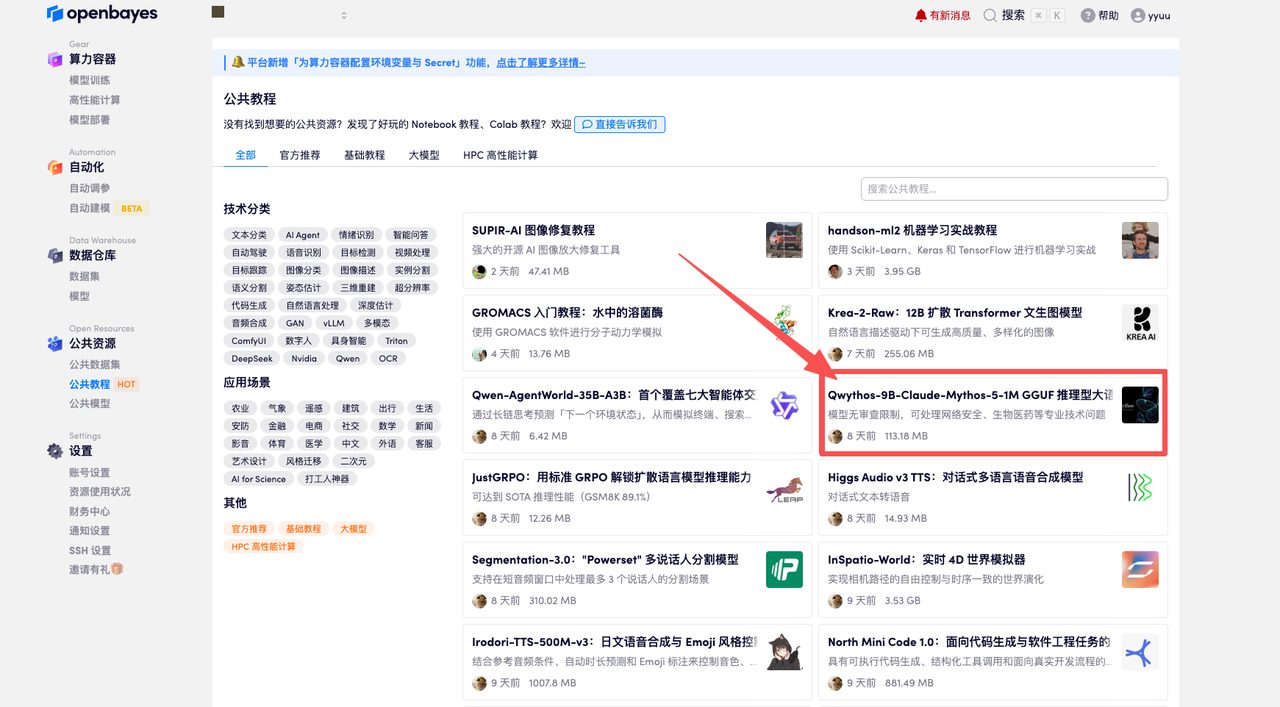Click the notification bell icon
This screenshot has height=707, width=1280.
921,15
